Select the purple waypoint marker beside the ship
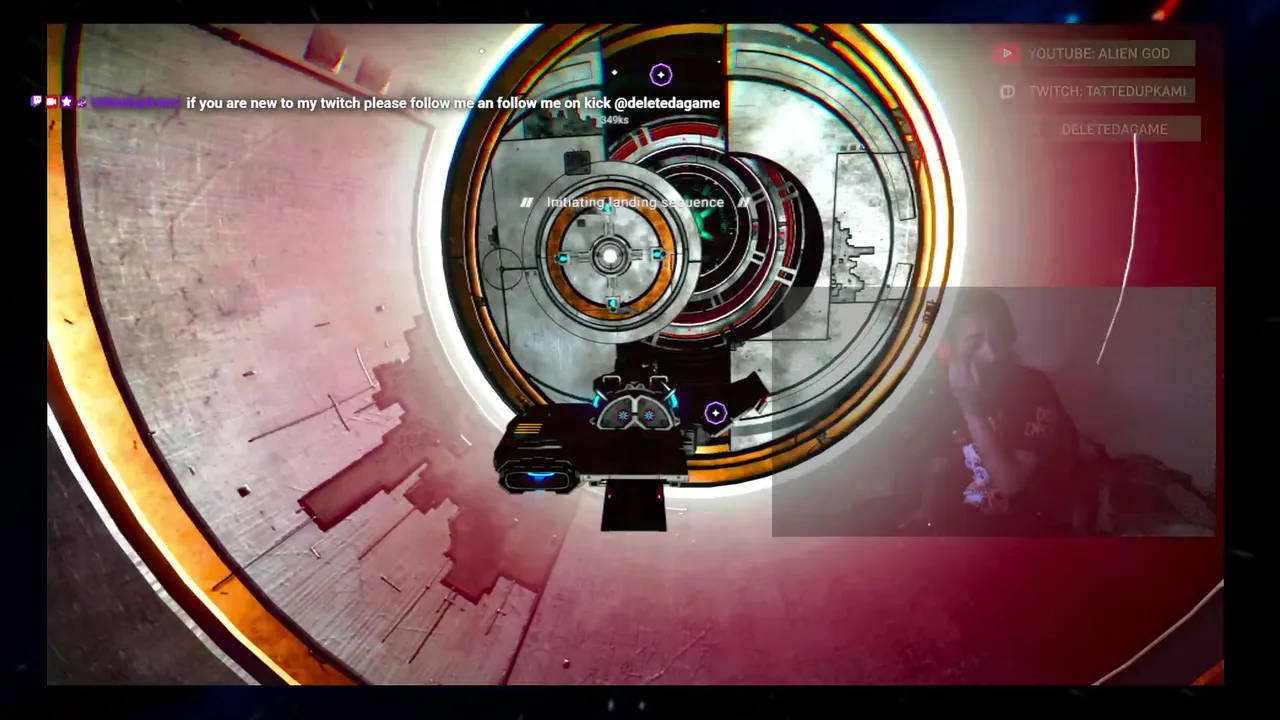The image size is (1280, 720). click(715, 413)
